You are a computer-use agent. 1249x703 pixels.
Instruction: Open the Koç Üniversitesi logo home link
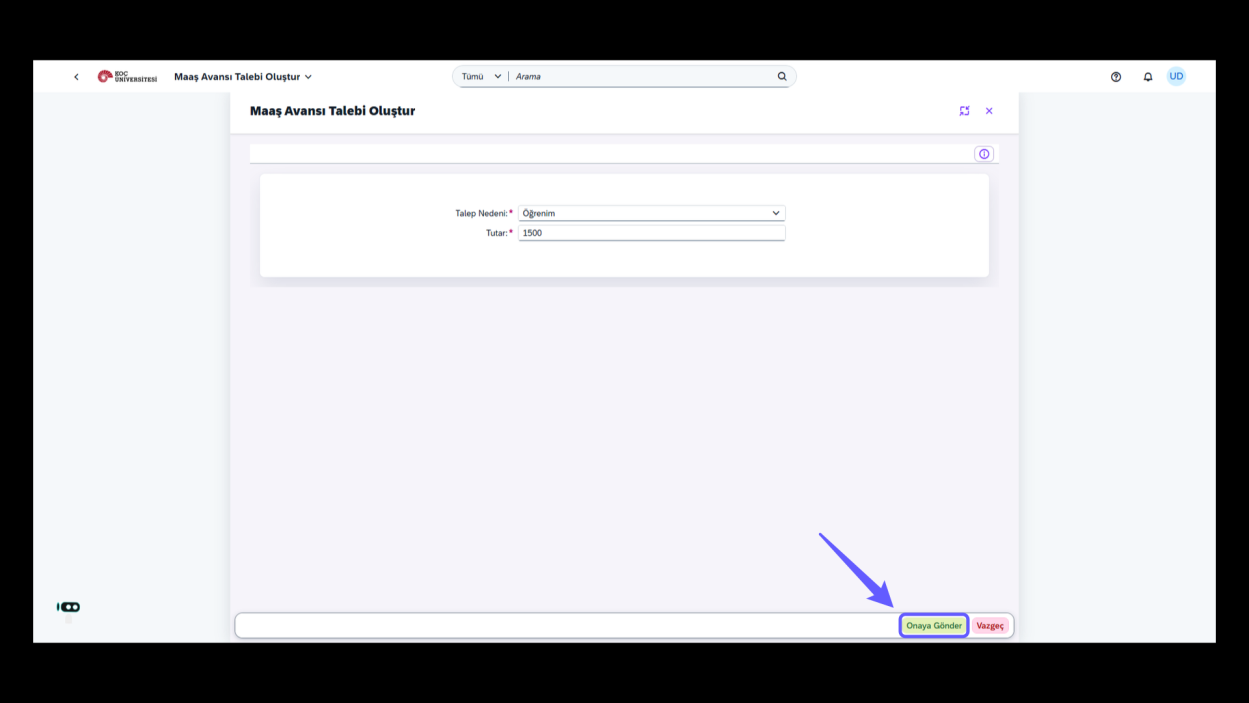127,77
